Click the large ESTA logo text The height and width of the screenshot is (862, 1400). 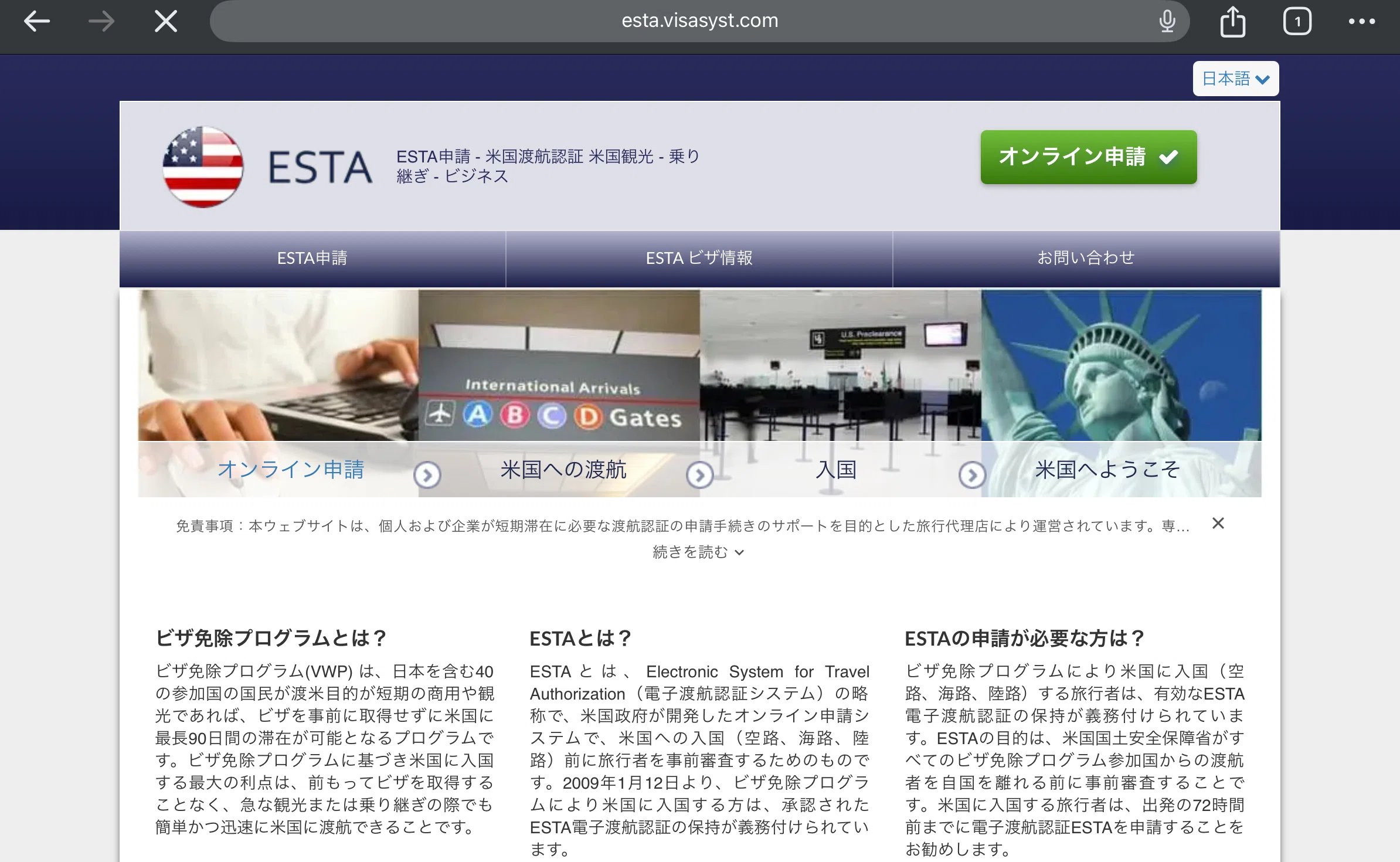click(320, 168)
